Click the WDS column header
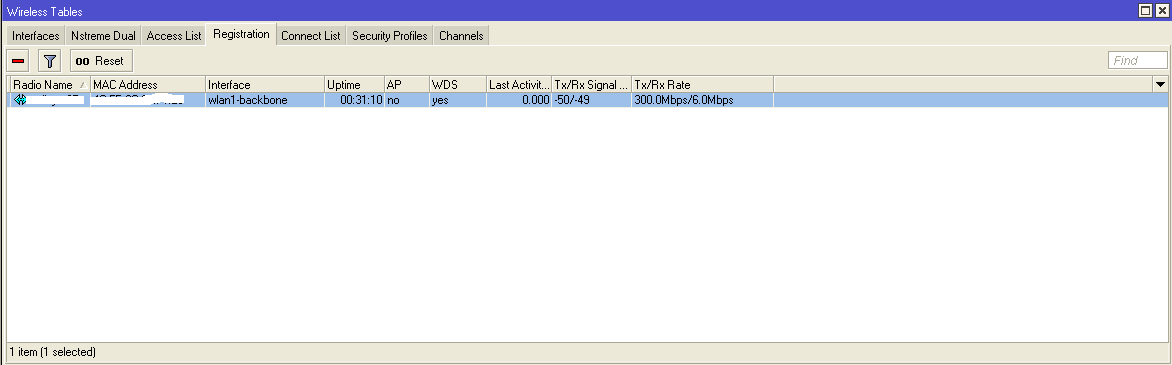 click(457, 85)
